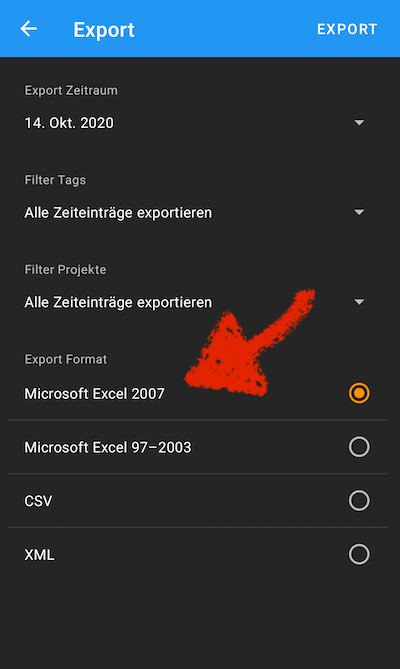Choose the Microsoft Excel 97–2003 radio button

tap(359, 447)
